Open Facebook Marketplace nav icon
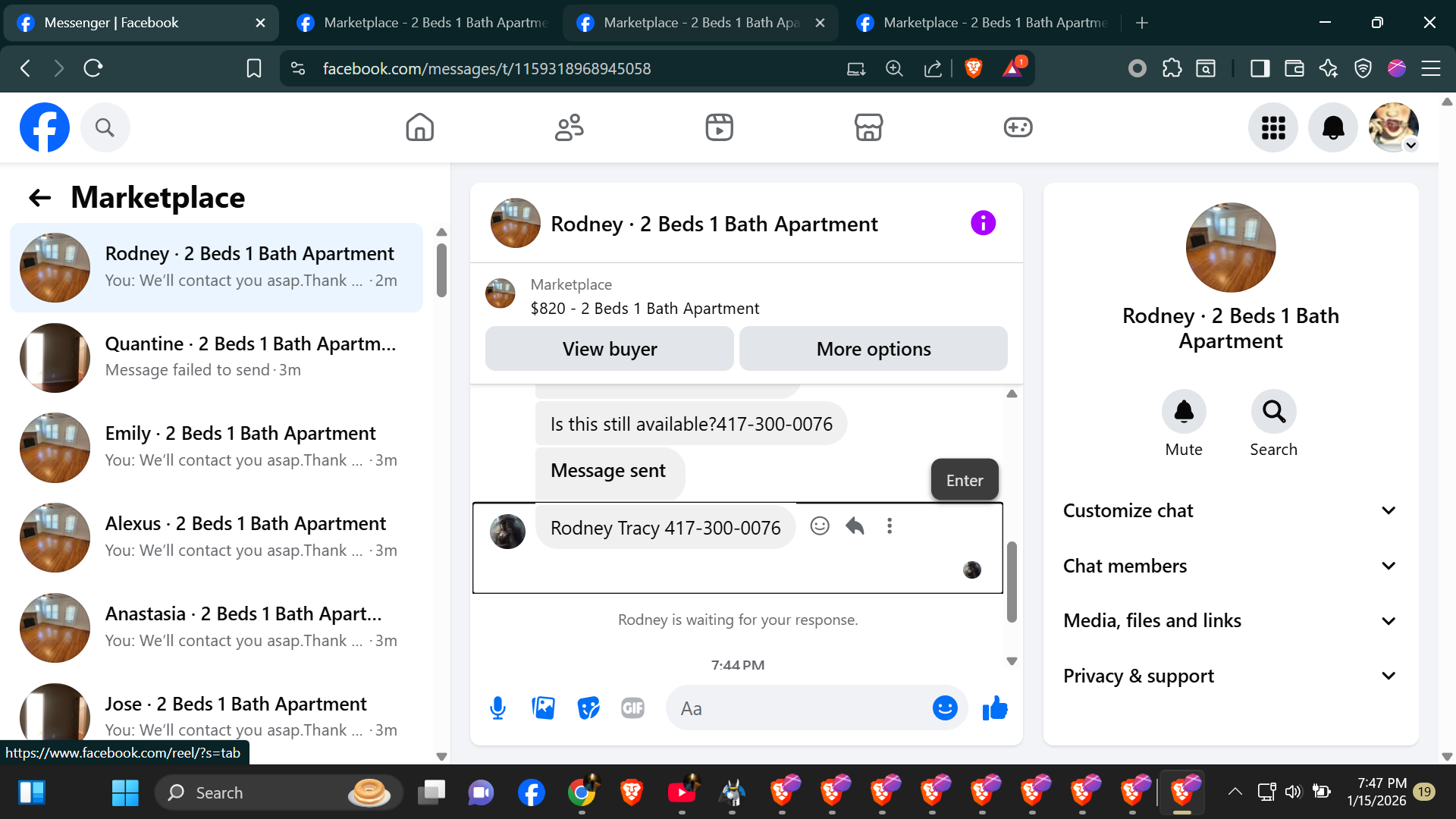1456x819 pixels. [x=868, y=127]
